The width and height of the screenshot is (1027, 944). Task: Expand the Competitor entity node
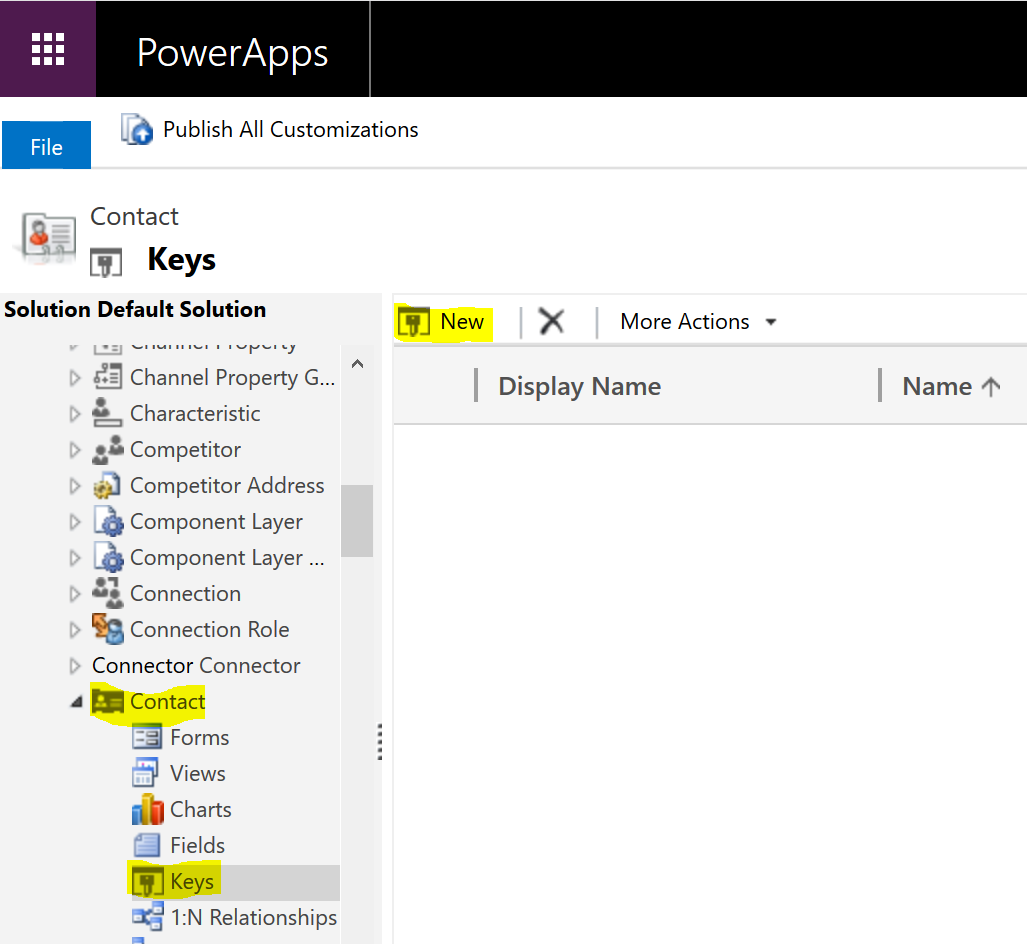[x=75, y=450]
